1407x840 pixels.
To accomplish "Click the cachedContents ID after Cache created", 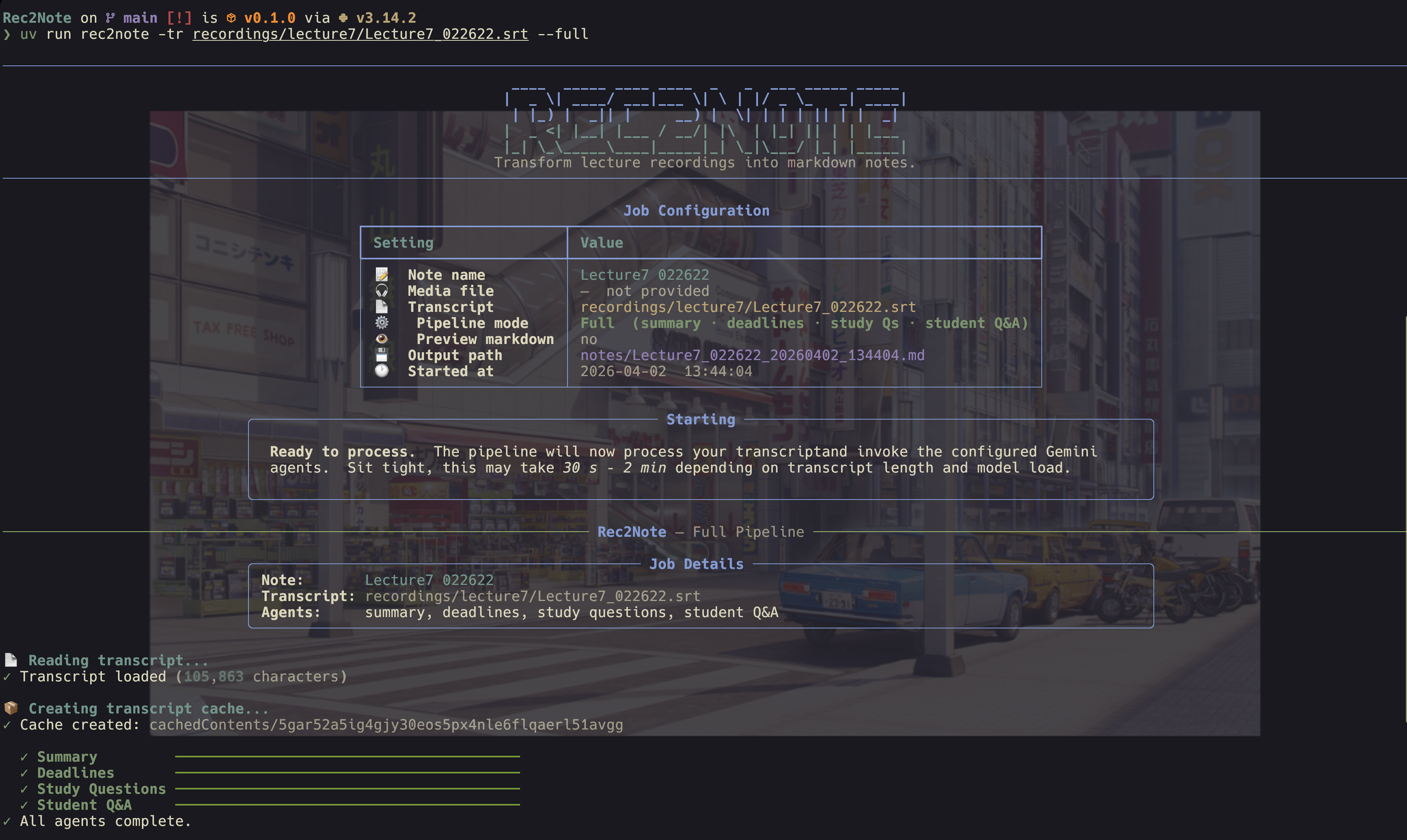I will pos(386,724).
